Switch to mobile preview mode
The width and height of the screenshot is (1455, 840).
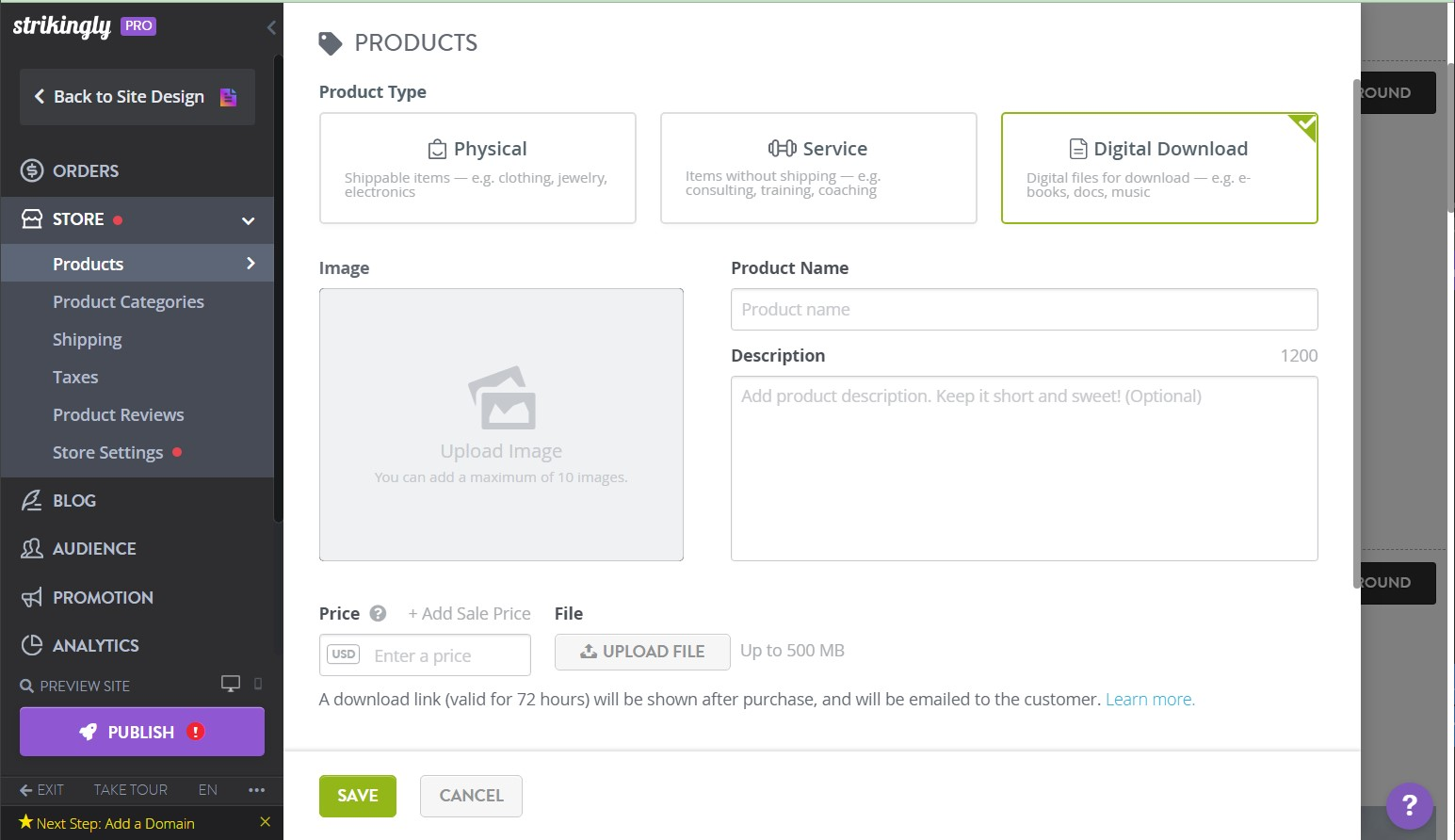coord(259,684)
